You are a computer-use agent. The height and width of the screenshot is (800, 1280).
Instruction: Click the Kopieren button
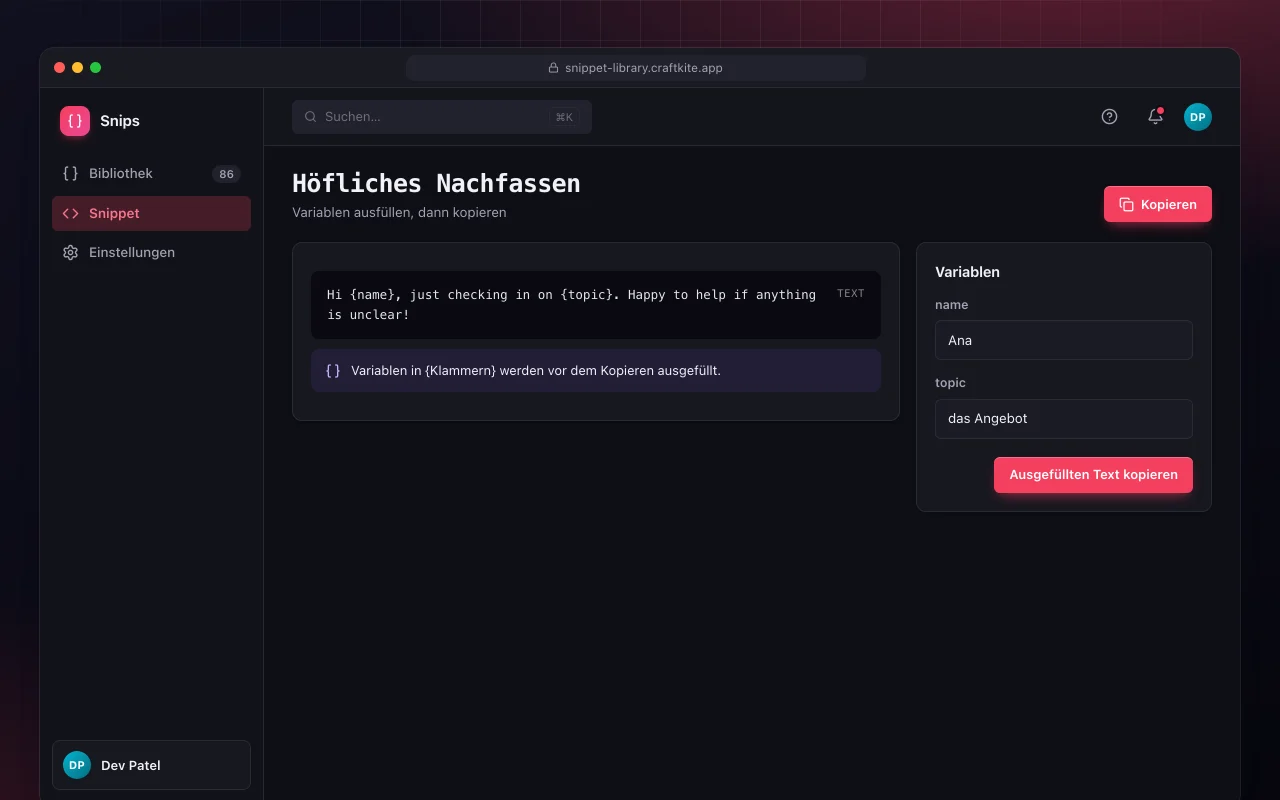(x=1158, y=204)
